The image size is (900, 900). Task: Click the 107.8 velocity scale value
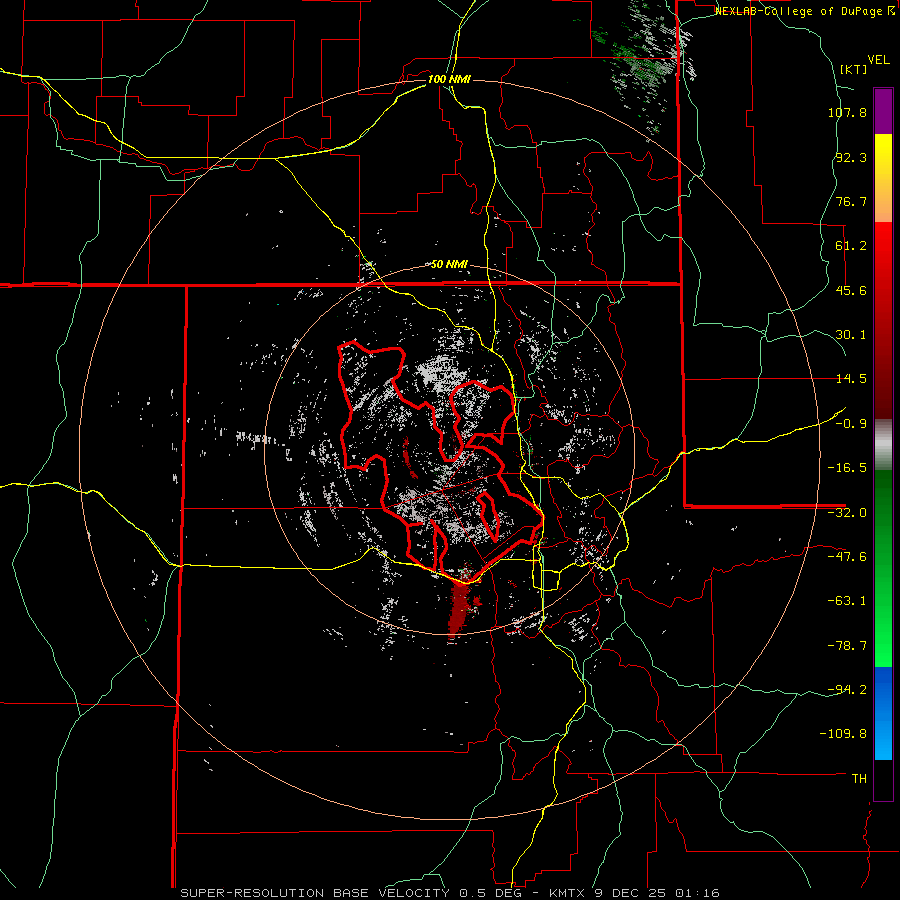pyautogui.click(x=847, y=112)
